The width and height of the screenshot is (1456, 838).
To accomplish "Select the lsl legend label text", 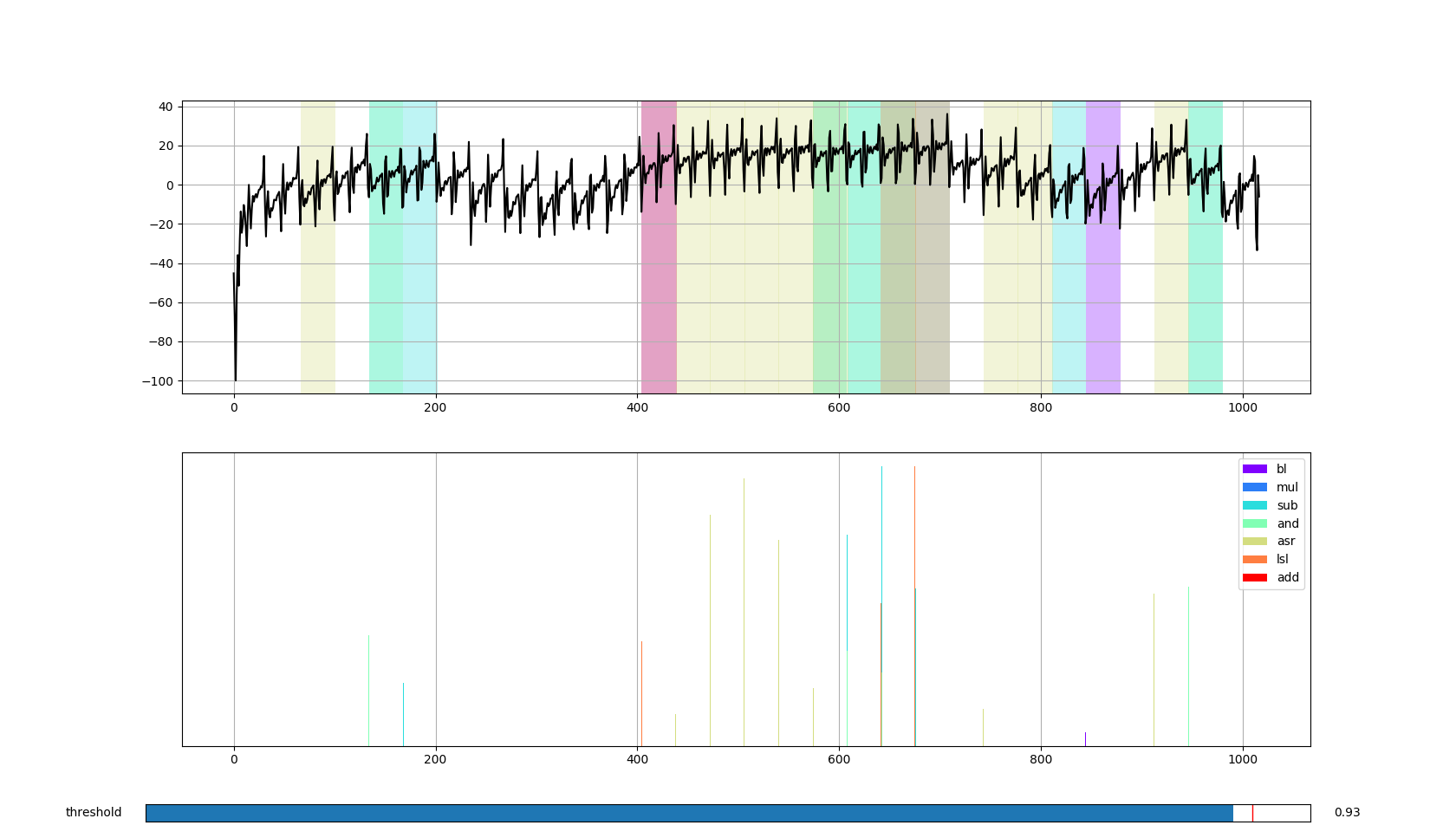I will coord(1283,559).
